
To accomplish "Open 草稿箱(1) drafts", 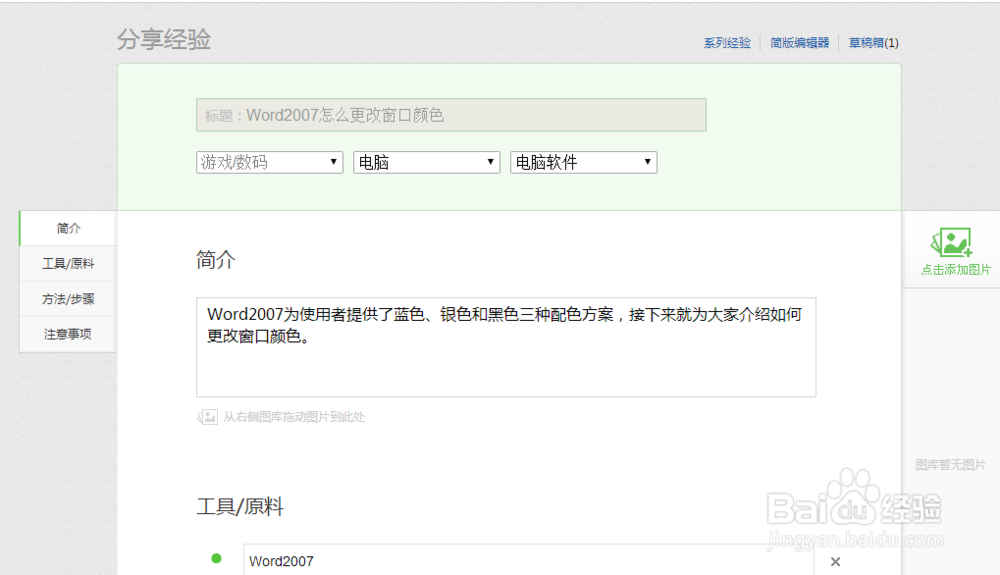I will pyautogui.click(x=873, y=43).
